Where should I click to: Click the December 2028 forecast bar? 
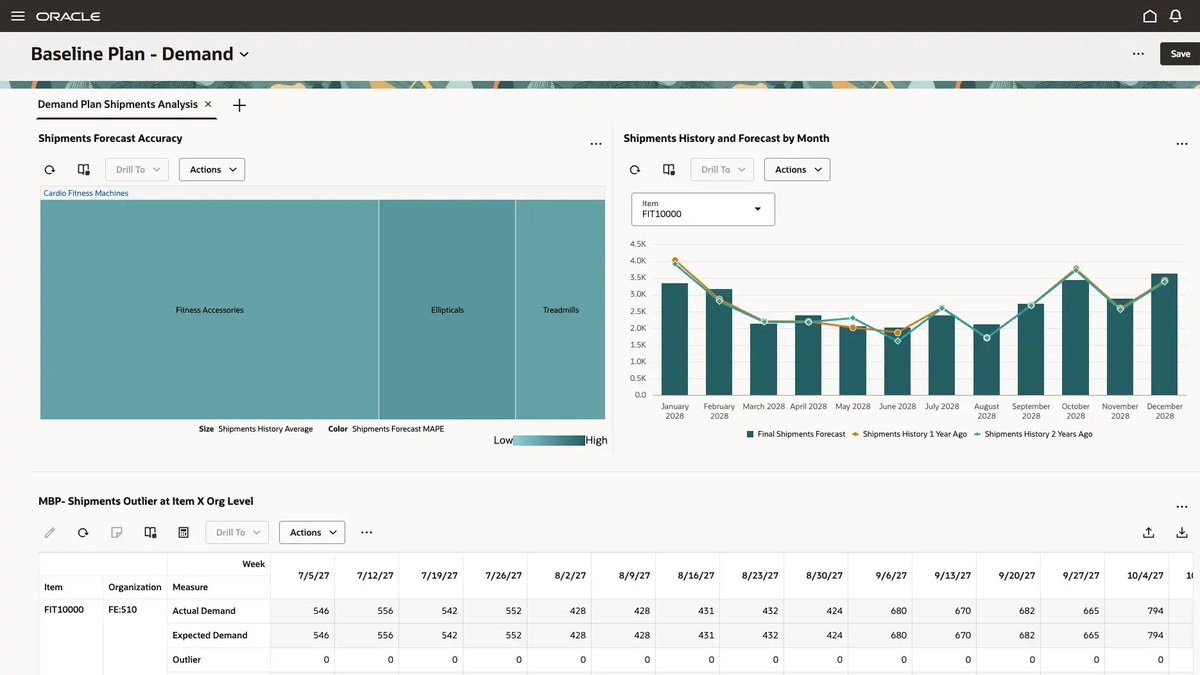tap(1164, 334)
